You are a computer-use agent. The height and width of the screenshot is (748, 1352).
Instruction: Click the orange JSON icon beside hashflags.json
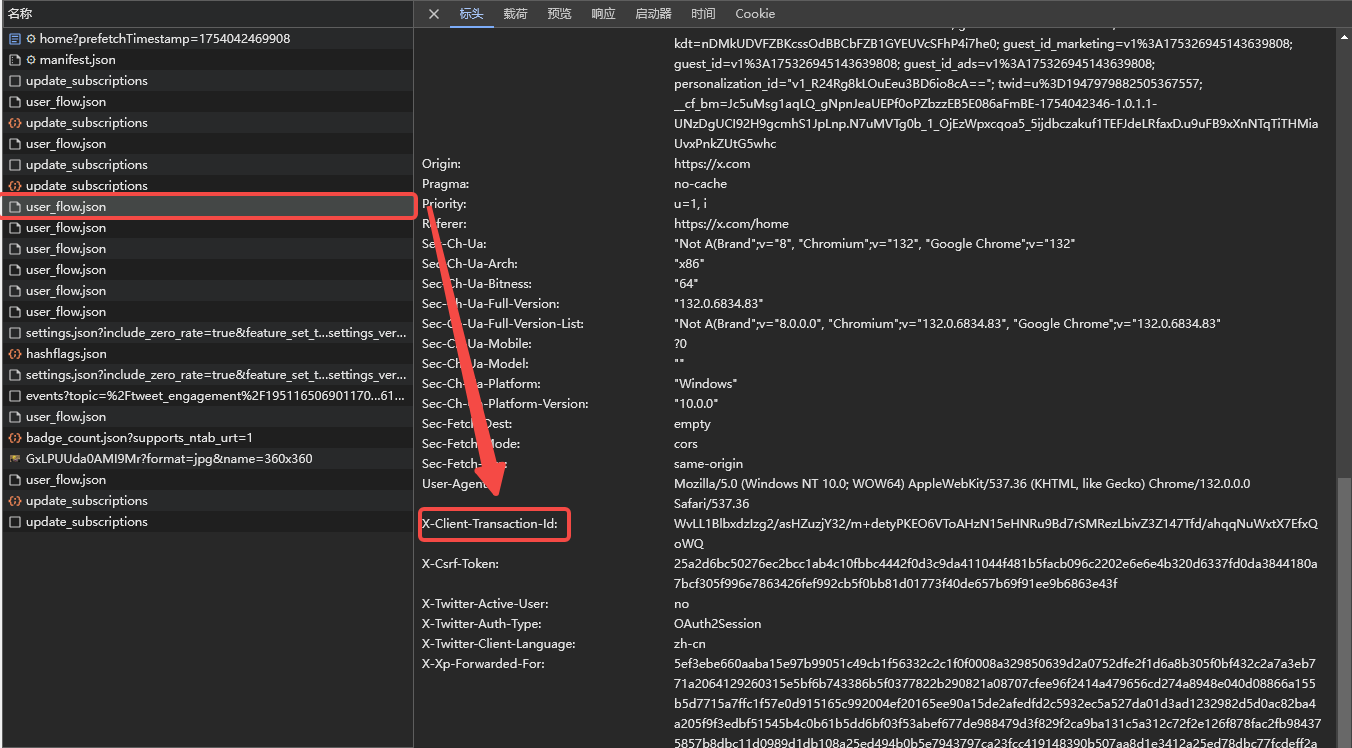15,353
